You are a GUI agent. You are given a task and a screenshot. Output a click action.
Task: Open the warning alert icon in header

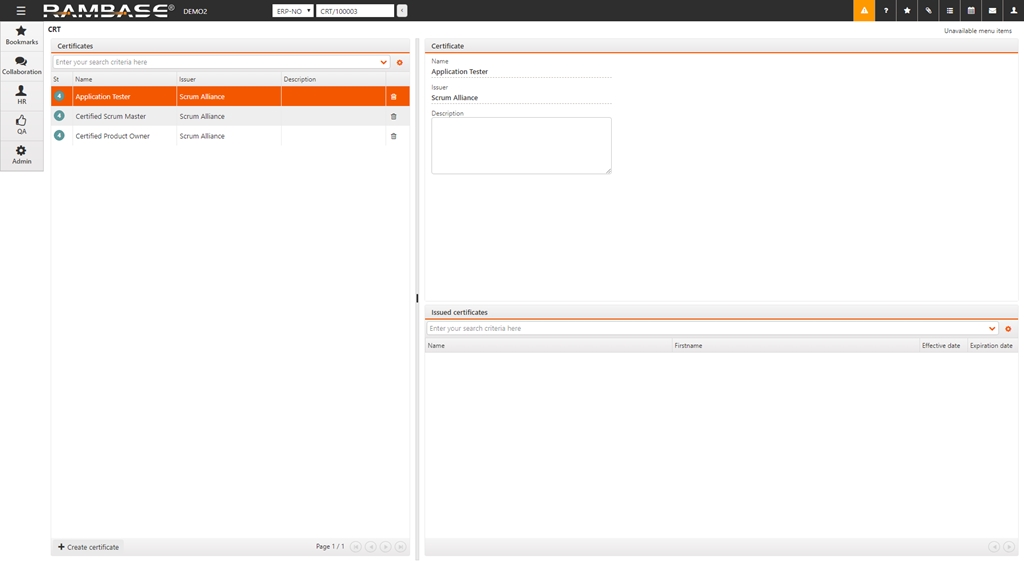[864, 11]
